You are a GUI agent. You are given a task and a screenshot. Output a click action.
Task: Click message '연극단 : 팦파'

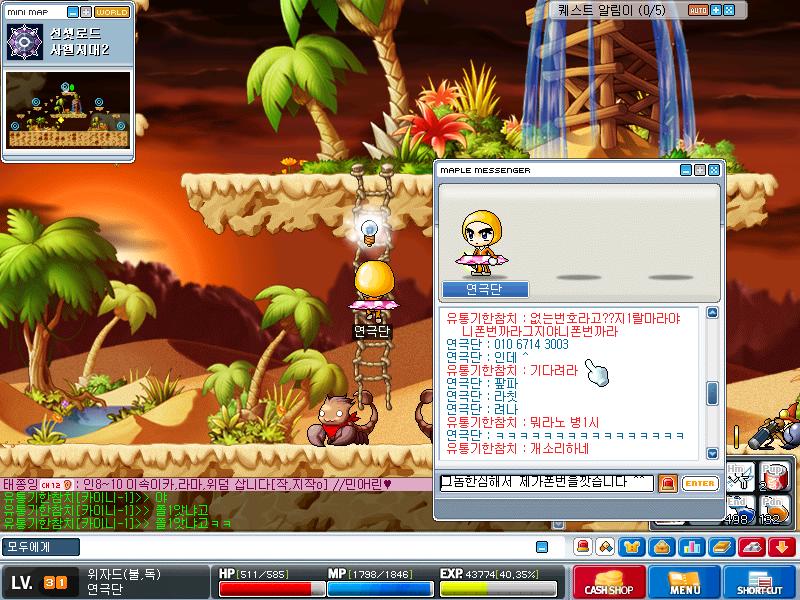pyautogui.click(x=482, y=383)
